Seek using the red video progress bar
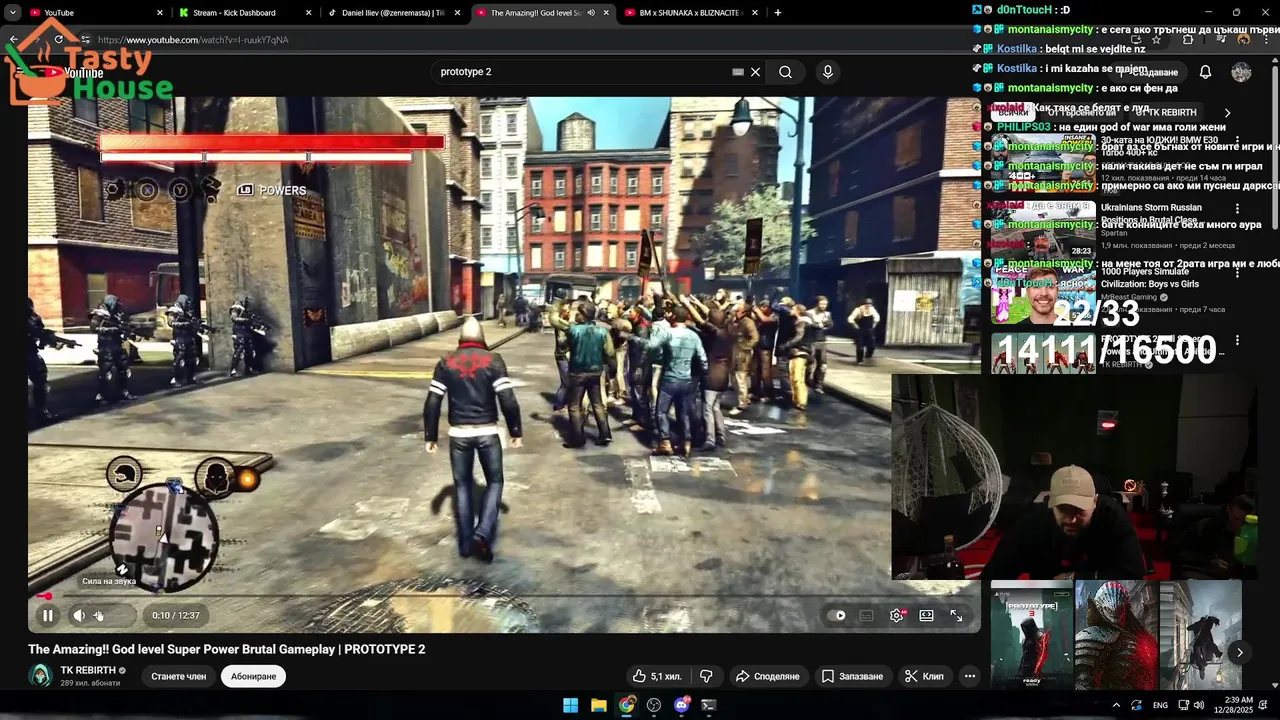The width and height of the screenshot is (1280, 720). pyautogui.click(x=504, y=597)
